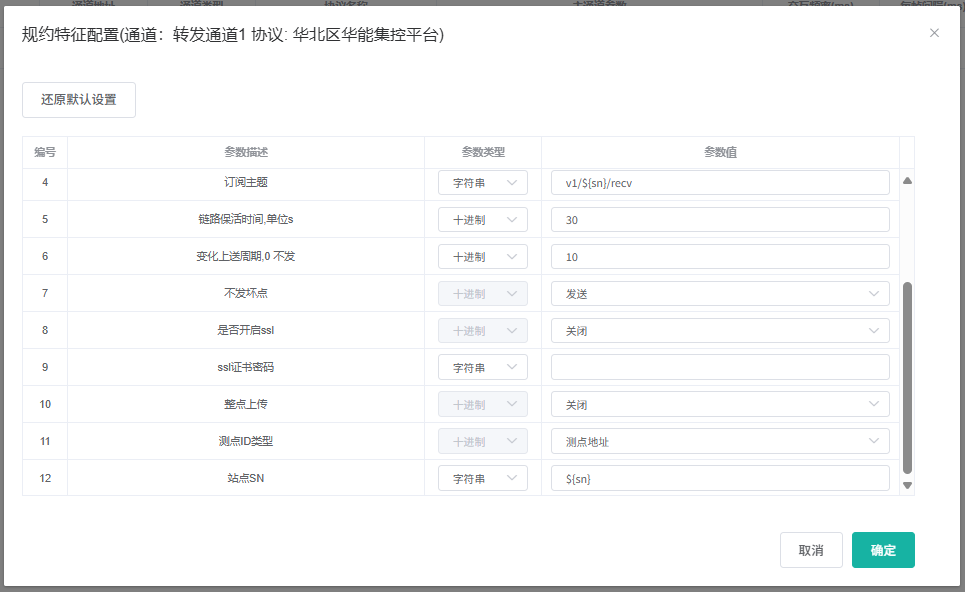This screenshot has height=592, width=965.
Task: Close the 规约特征配置 dialog with X icon
Action: (934, 33)
